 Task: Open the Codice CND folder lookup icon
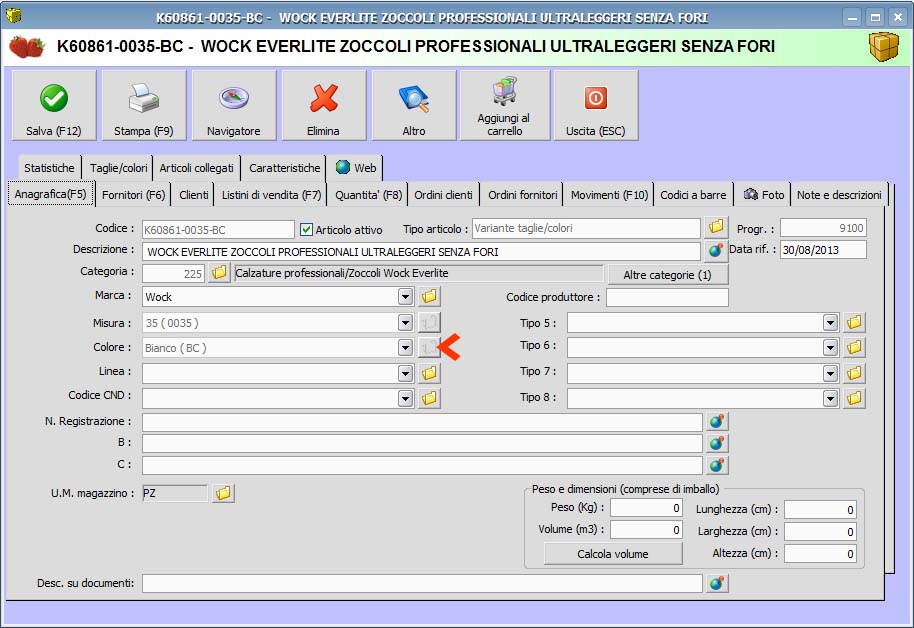[429, 398]
